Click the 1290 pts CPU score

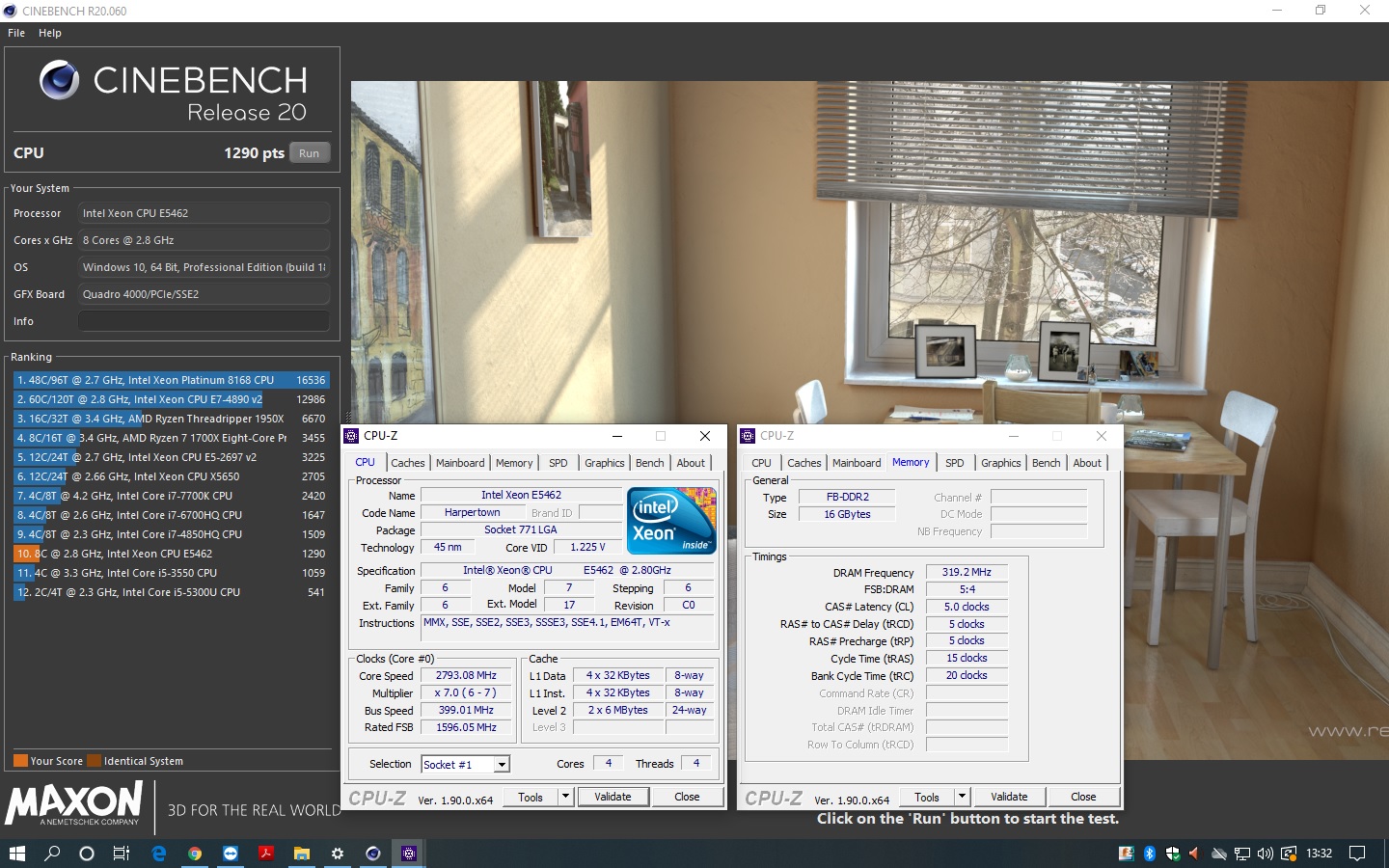pos(254,153)
